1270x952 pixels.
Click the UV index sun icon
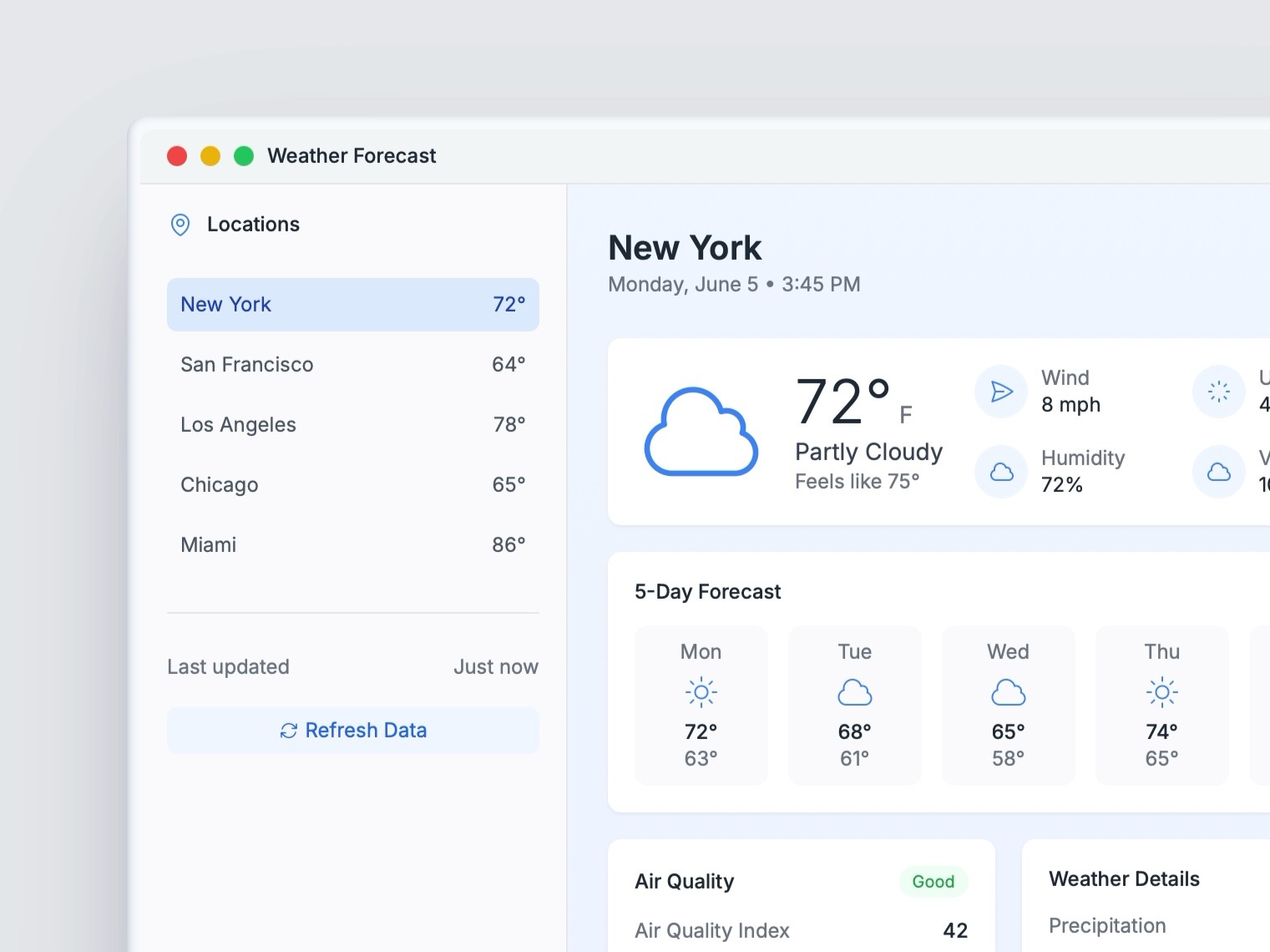[1217, 391]
